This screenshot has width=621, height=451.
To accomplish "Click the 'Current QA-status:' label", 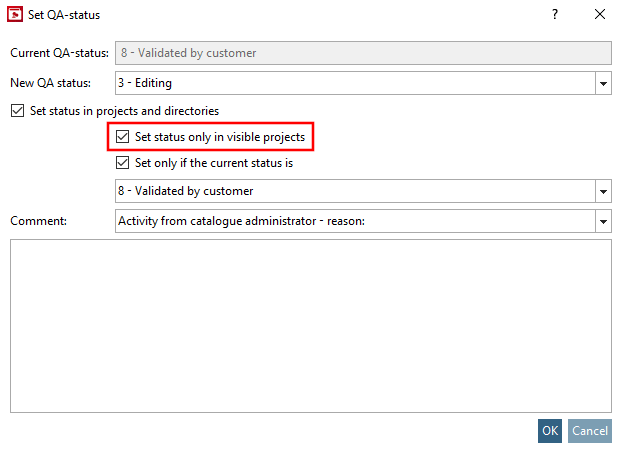I will pyautogui.click(x=60, y=53).
